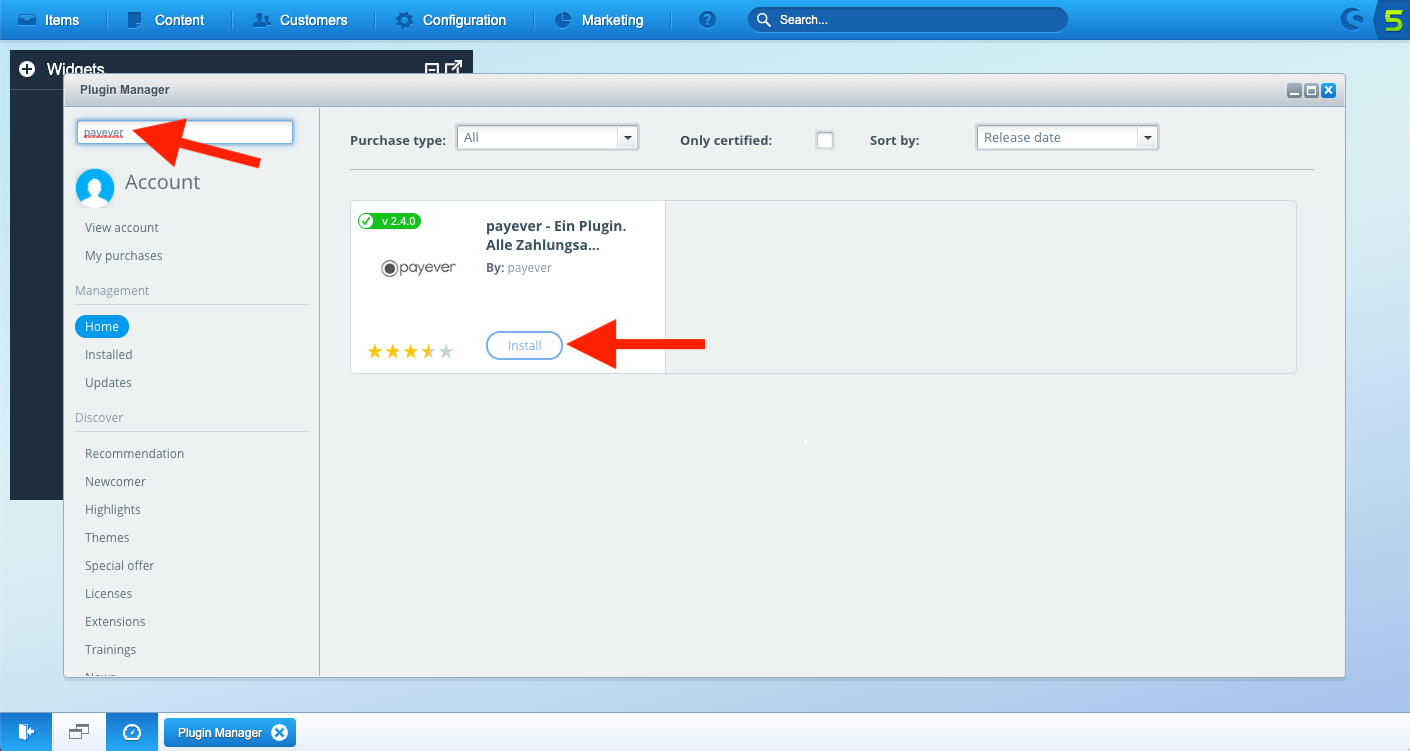Open the Items menu
The height and width of the screenshot is (751, 1410).
point(49,20)
